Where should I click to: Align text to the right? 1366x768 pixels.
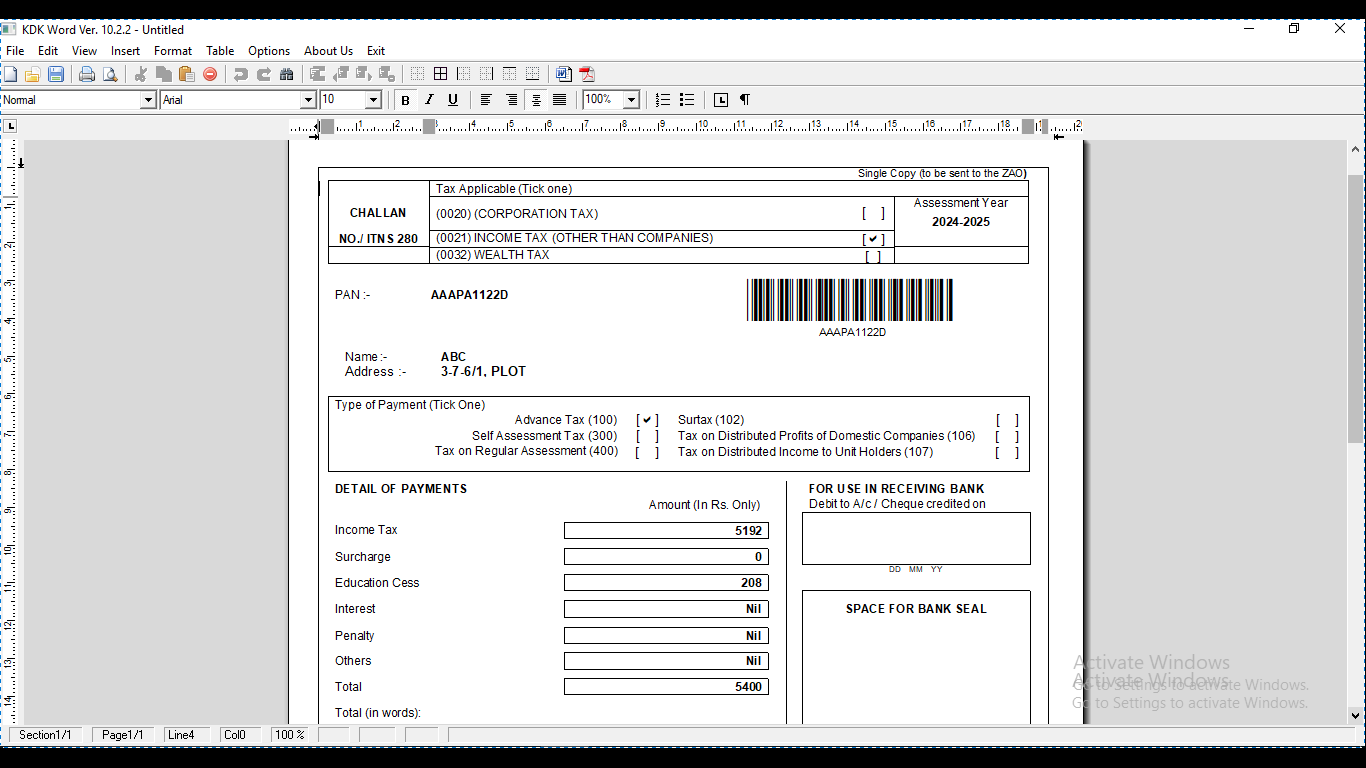point(511,100)
